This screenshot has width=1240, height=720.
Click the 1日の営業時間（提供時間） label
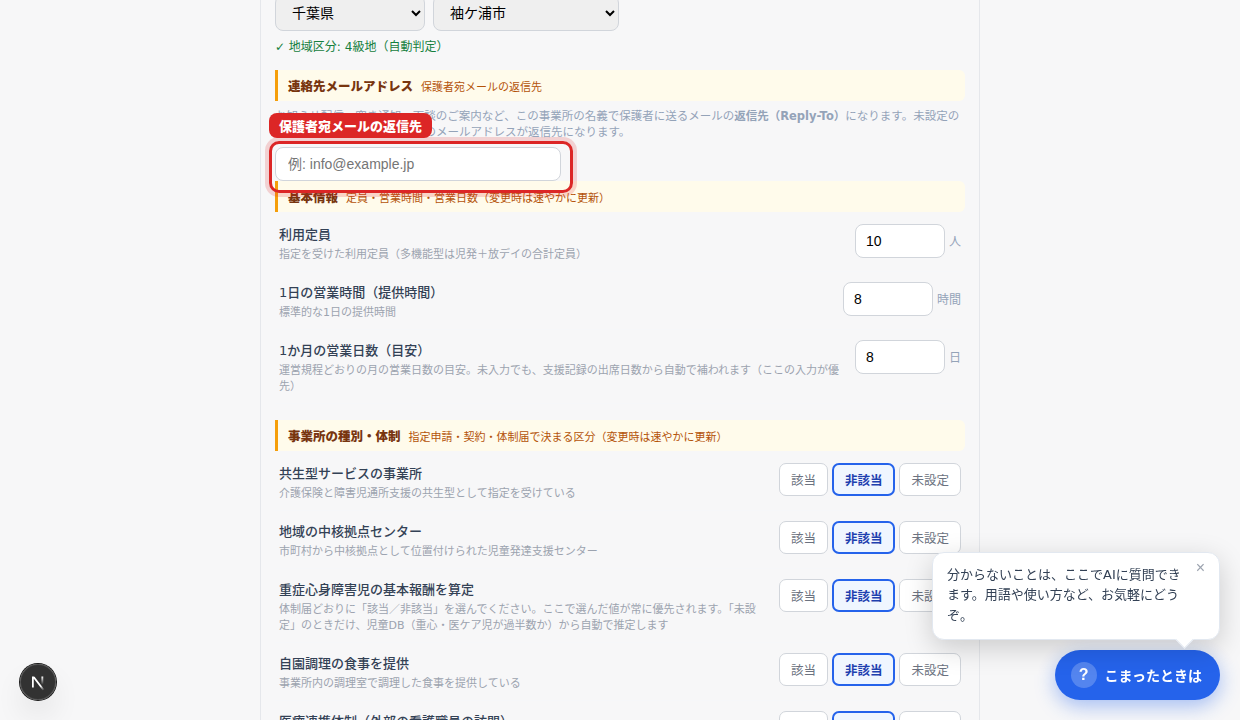pyautogui.click(x=358, y=293)
